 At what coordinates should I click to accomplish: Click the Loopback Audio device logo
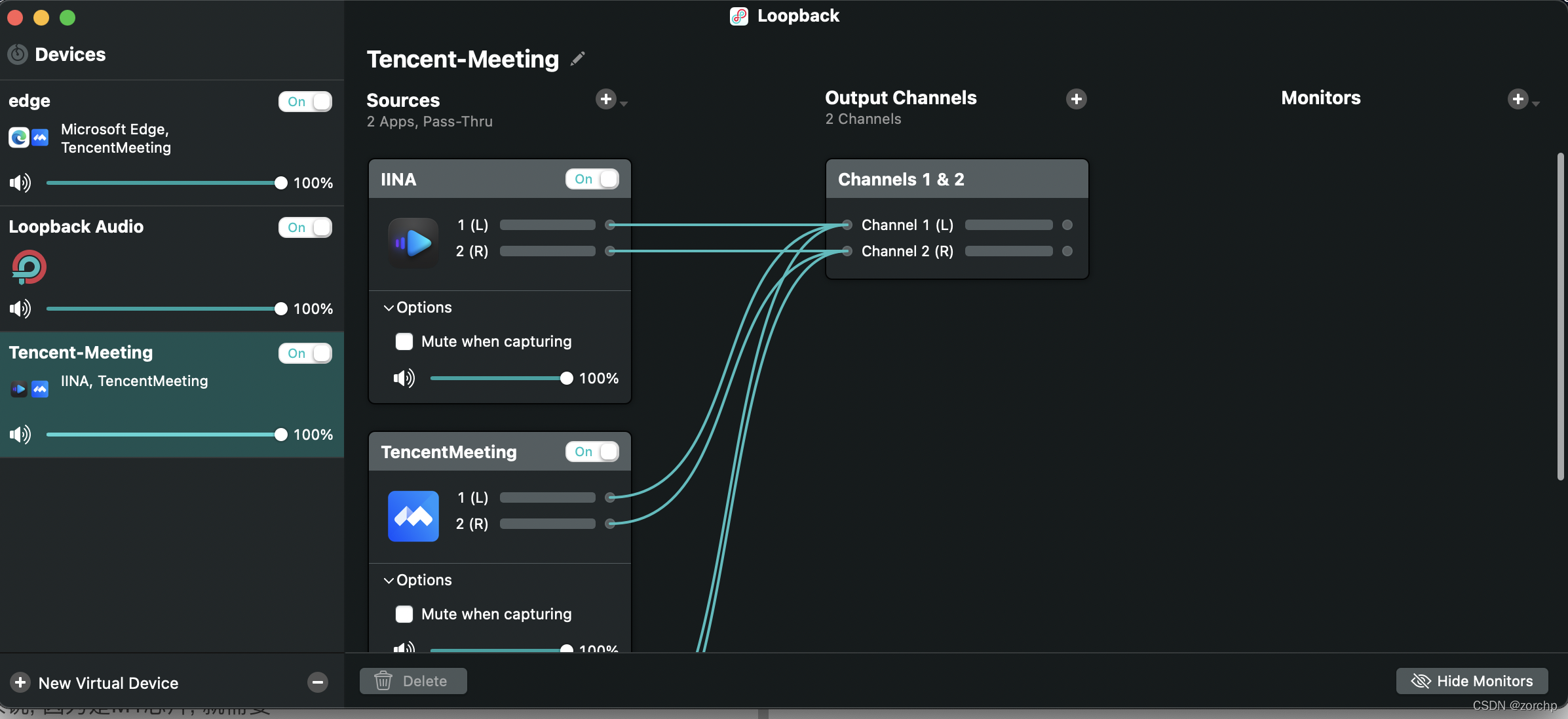pos(29,267)
